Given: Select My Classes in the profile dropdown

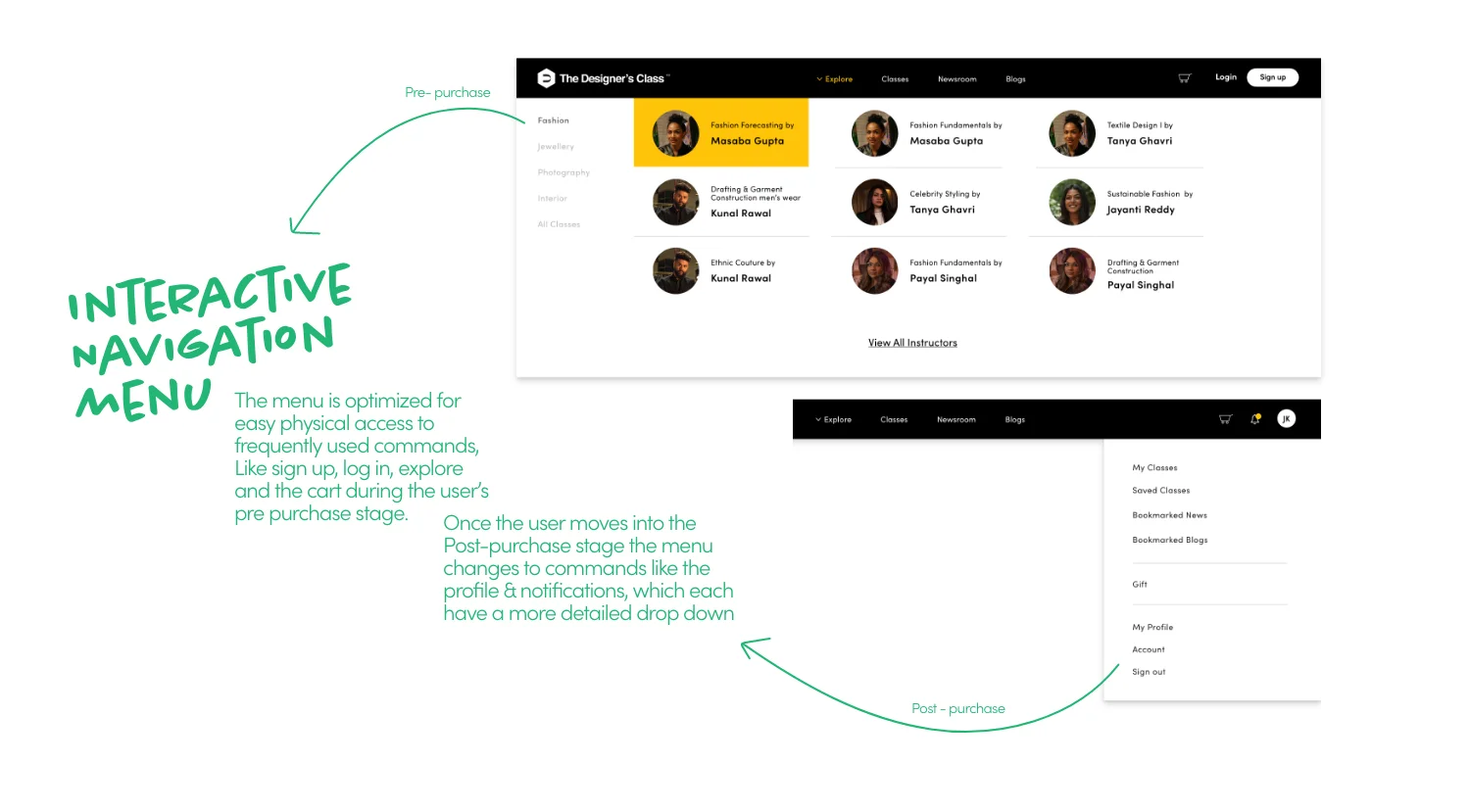Looking at the screenshot, I should (1154, 467).
